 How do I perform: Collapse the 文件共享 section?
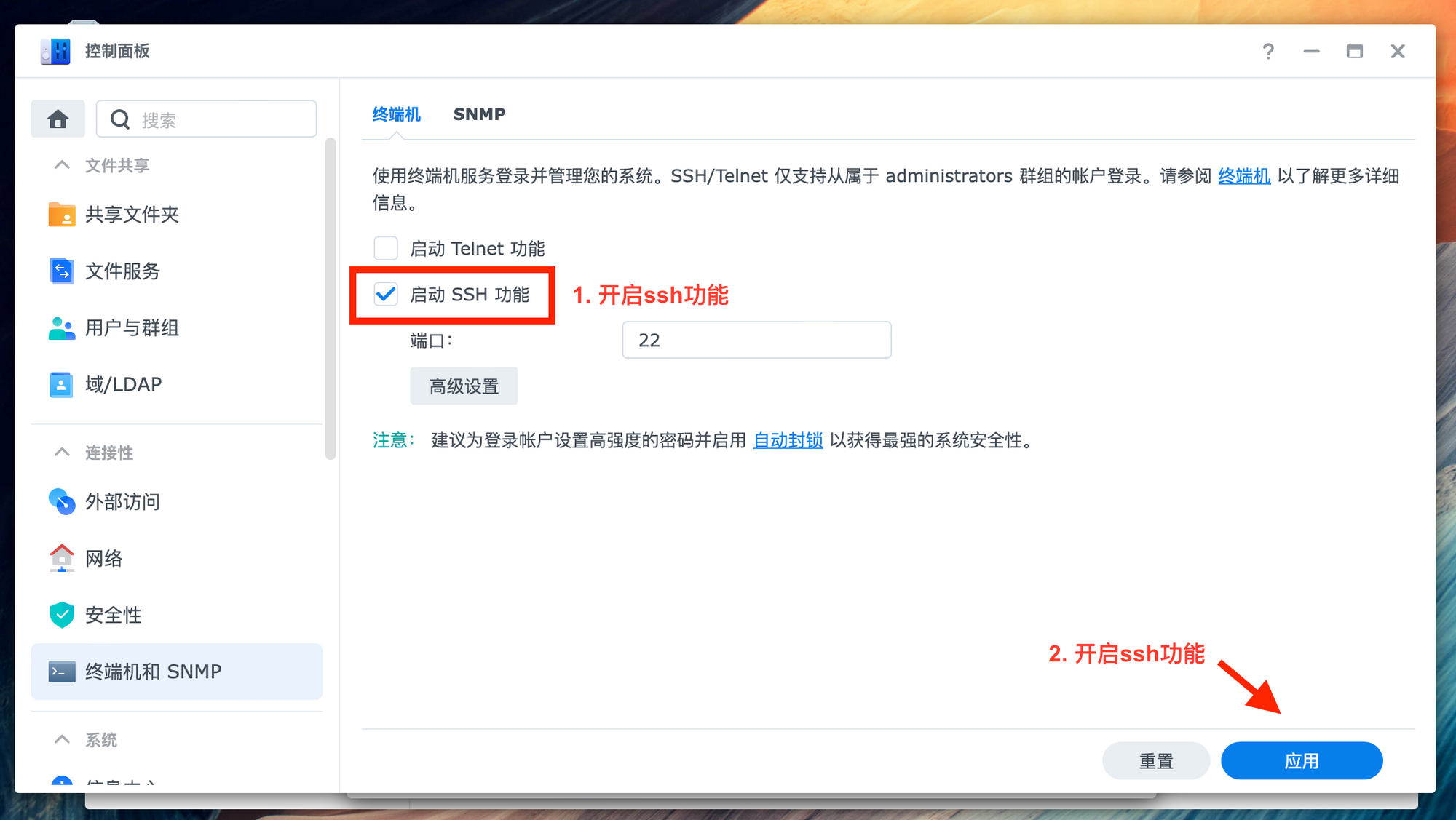click(63, 165)
